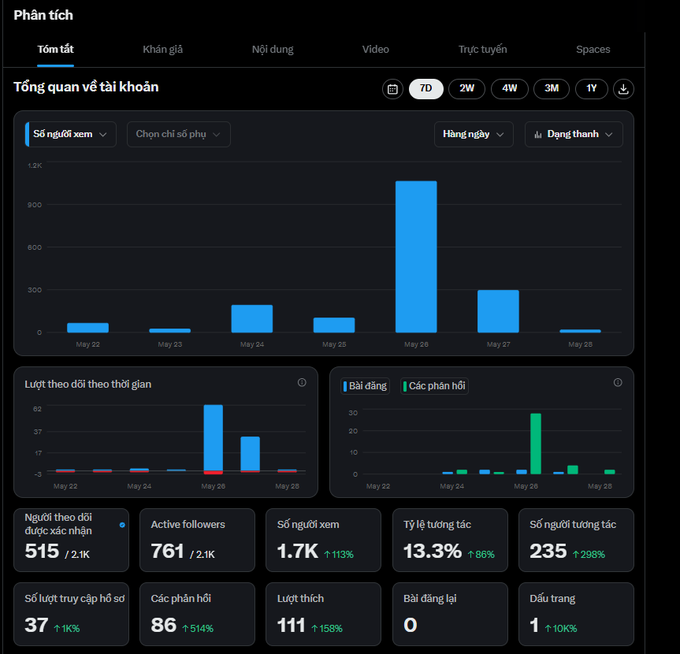Image resolution: width=680 pixels, height=654 pixels.
Task: Open the Bài đăng lại 0 card
Action: tap(450, 614)
